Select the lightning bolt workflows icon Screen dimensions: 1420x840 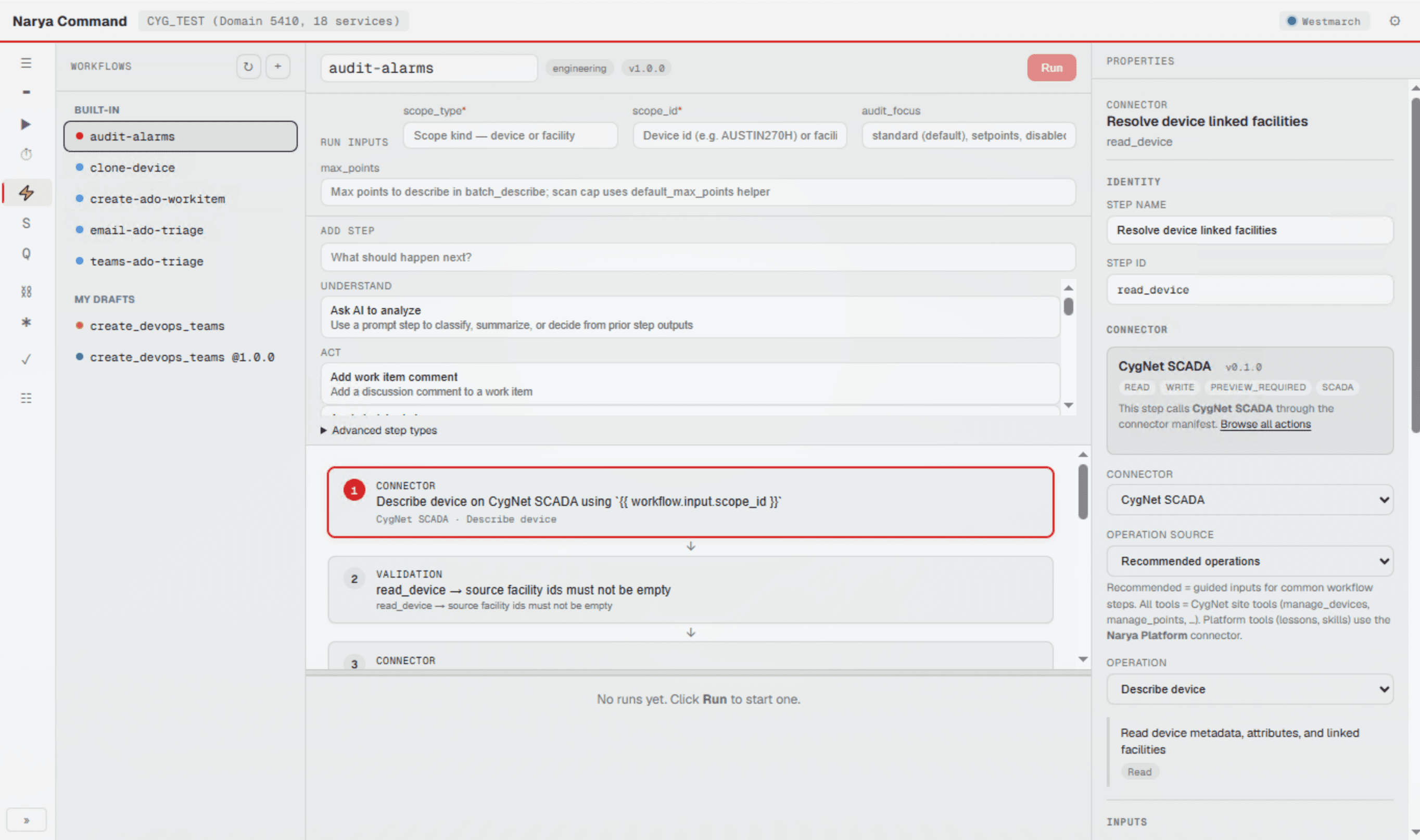(26, 193)
